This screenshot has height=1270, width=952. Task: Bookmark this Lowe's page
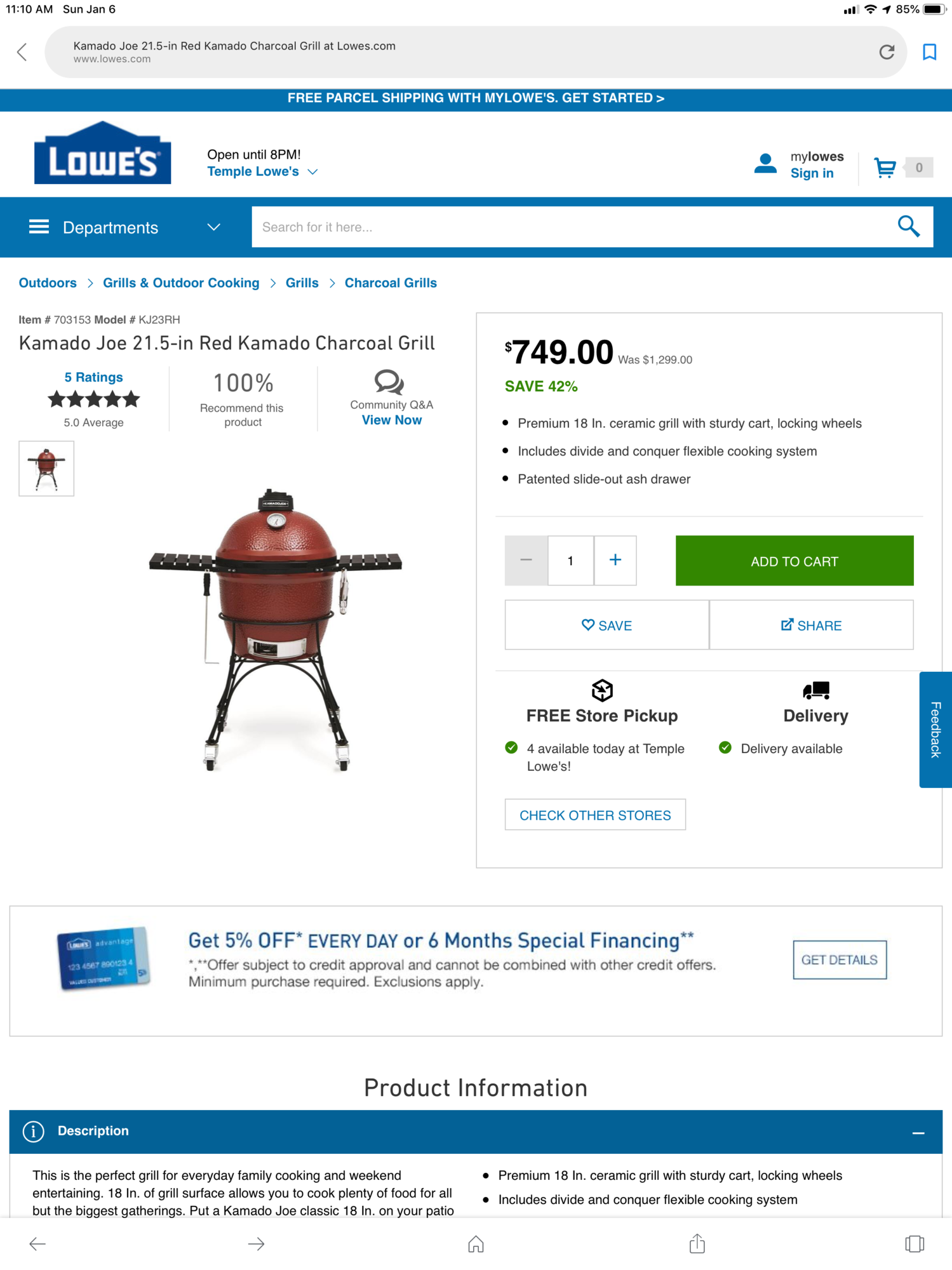[929, 52]
